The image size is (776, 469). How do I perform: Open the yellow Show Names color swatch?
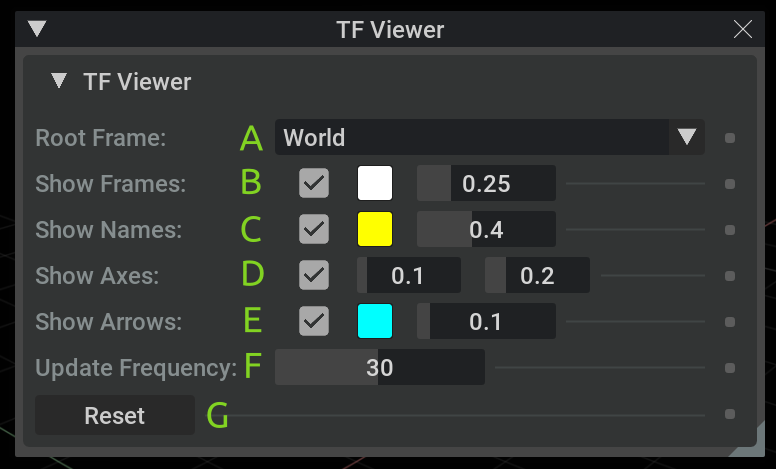375,230
